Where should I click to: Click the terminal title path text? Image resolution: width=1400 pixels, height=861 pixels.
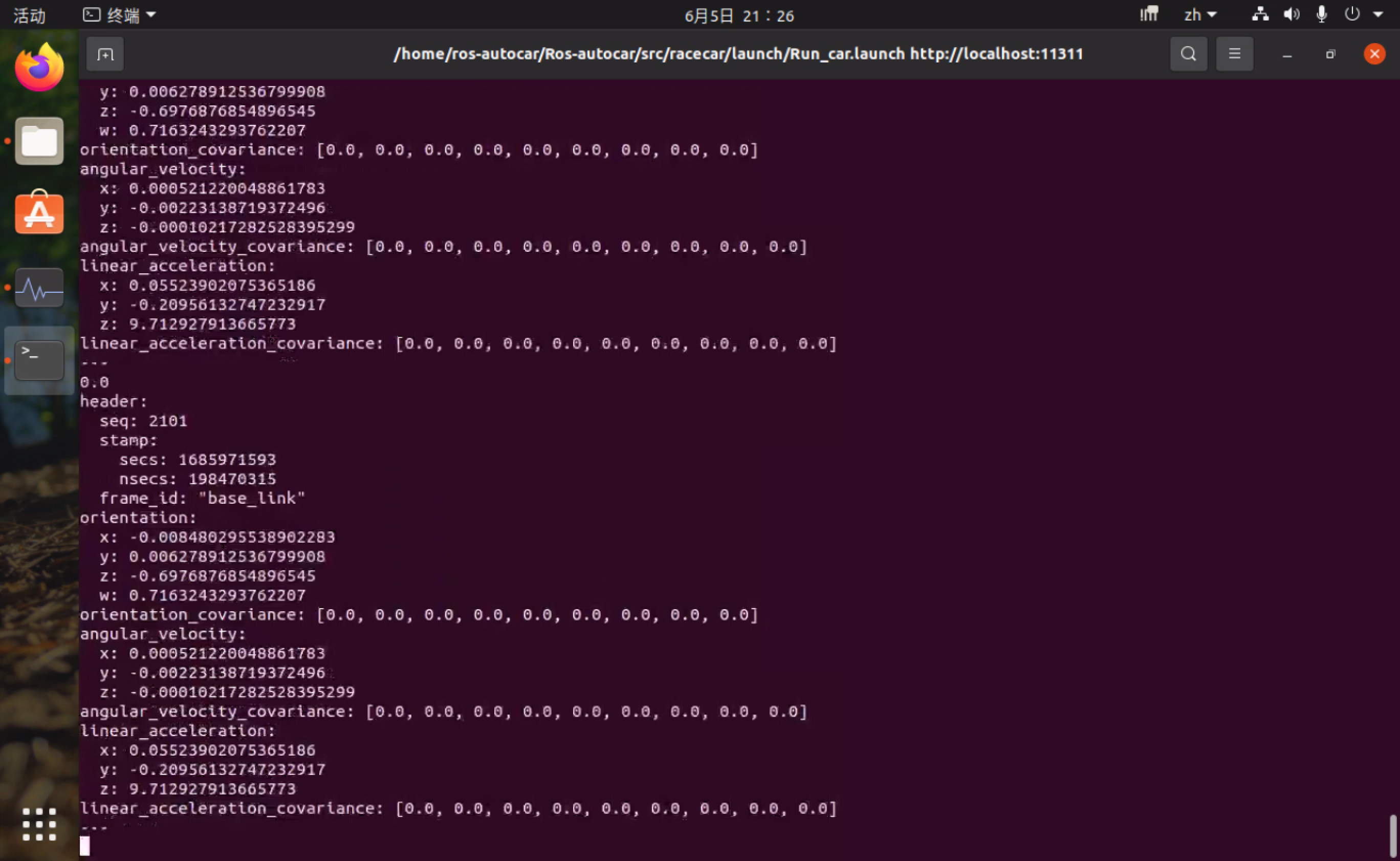[x=738, y=54]
